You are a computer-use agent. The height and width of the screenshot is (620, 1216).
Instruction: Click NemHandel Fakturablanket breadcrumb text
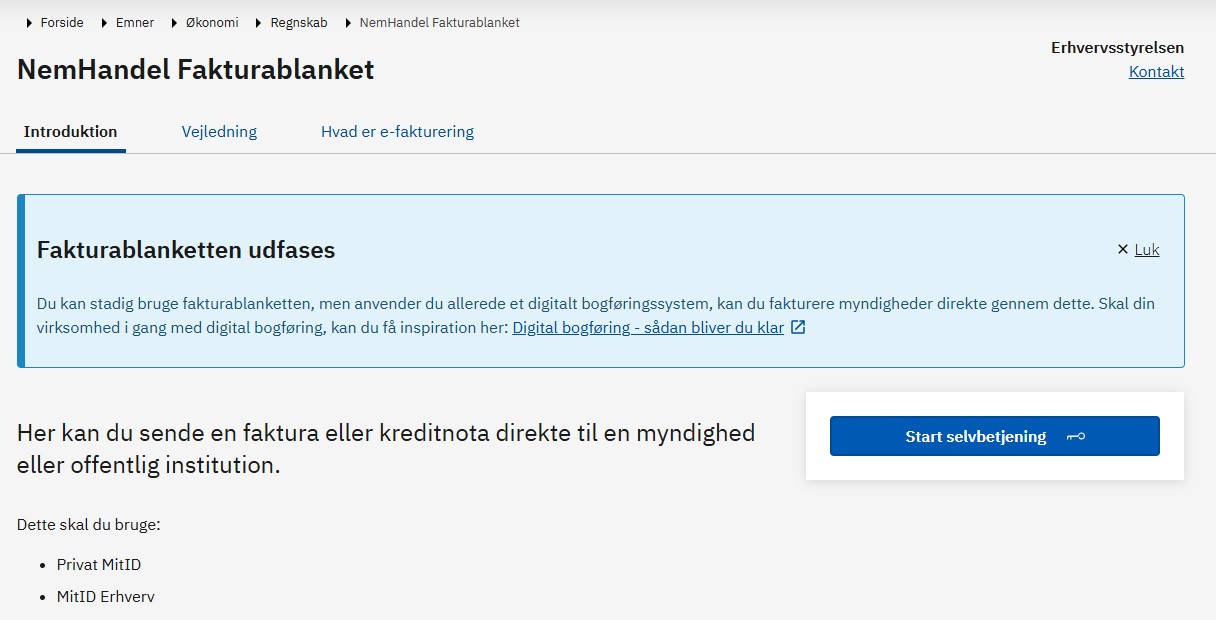click(439, 22)
